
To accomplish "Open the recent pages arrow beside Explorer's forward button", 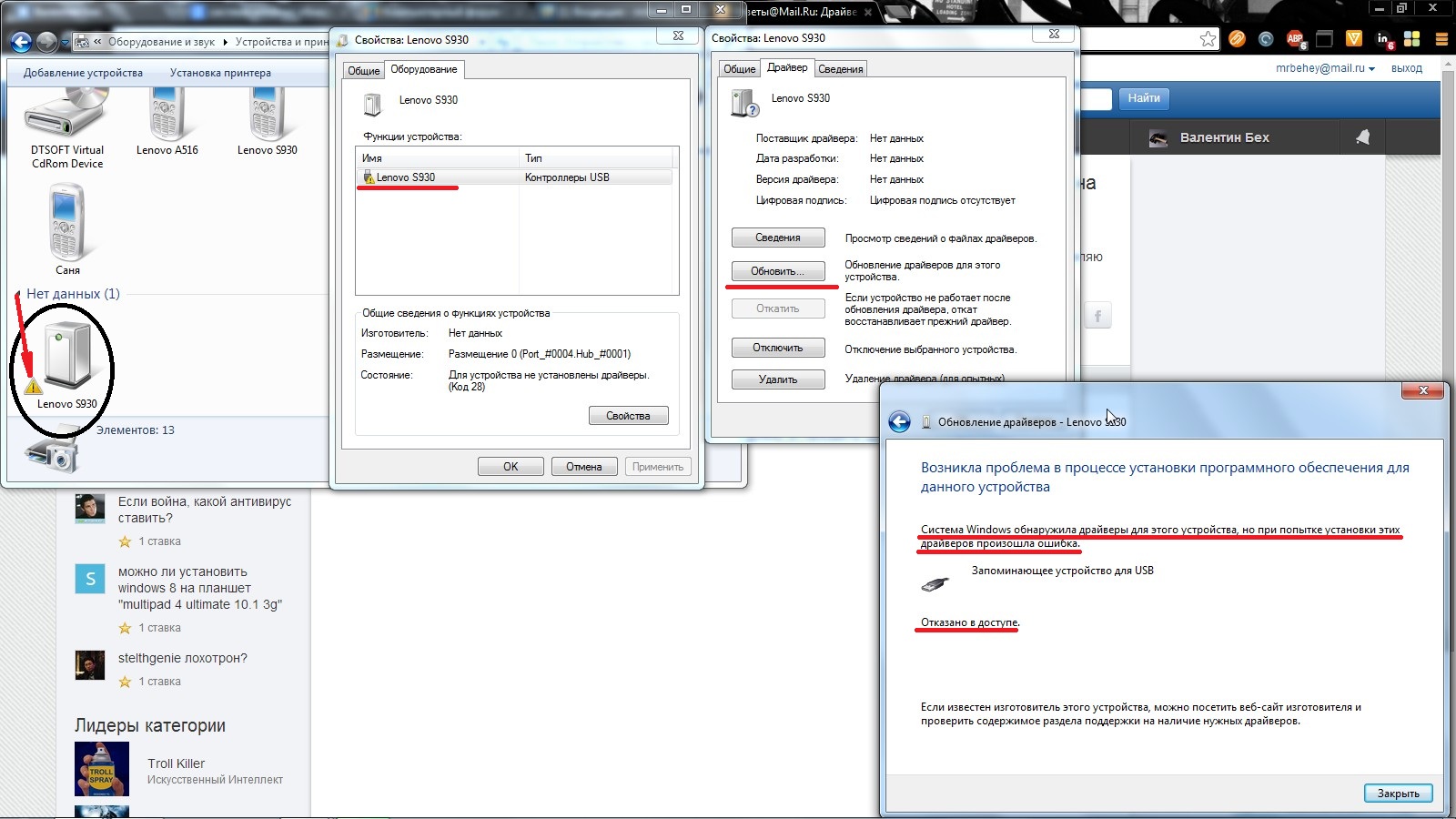I will point(65,42).
